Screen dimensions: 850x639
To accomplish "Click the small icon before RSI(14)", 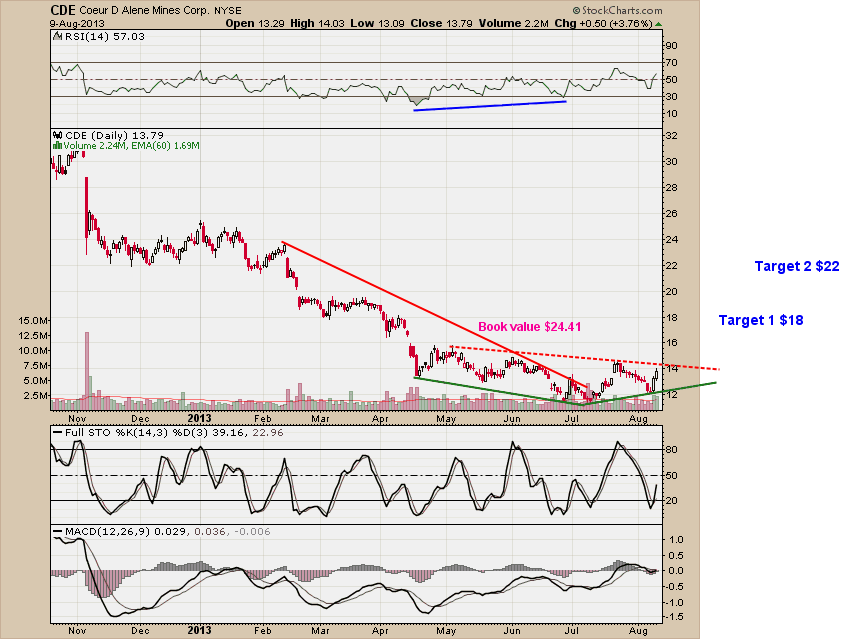I will [x=57, y=36].
